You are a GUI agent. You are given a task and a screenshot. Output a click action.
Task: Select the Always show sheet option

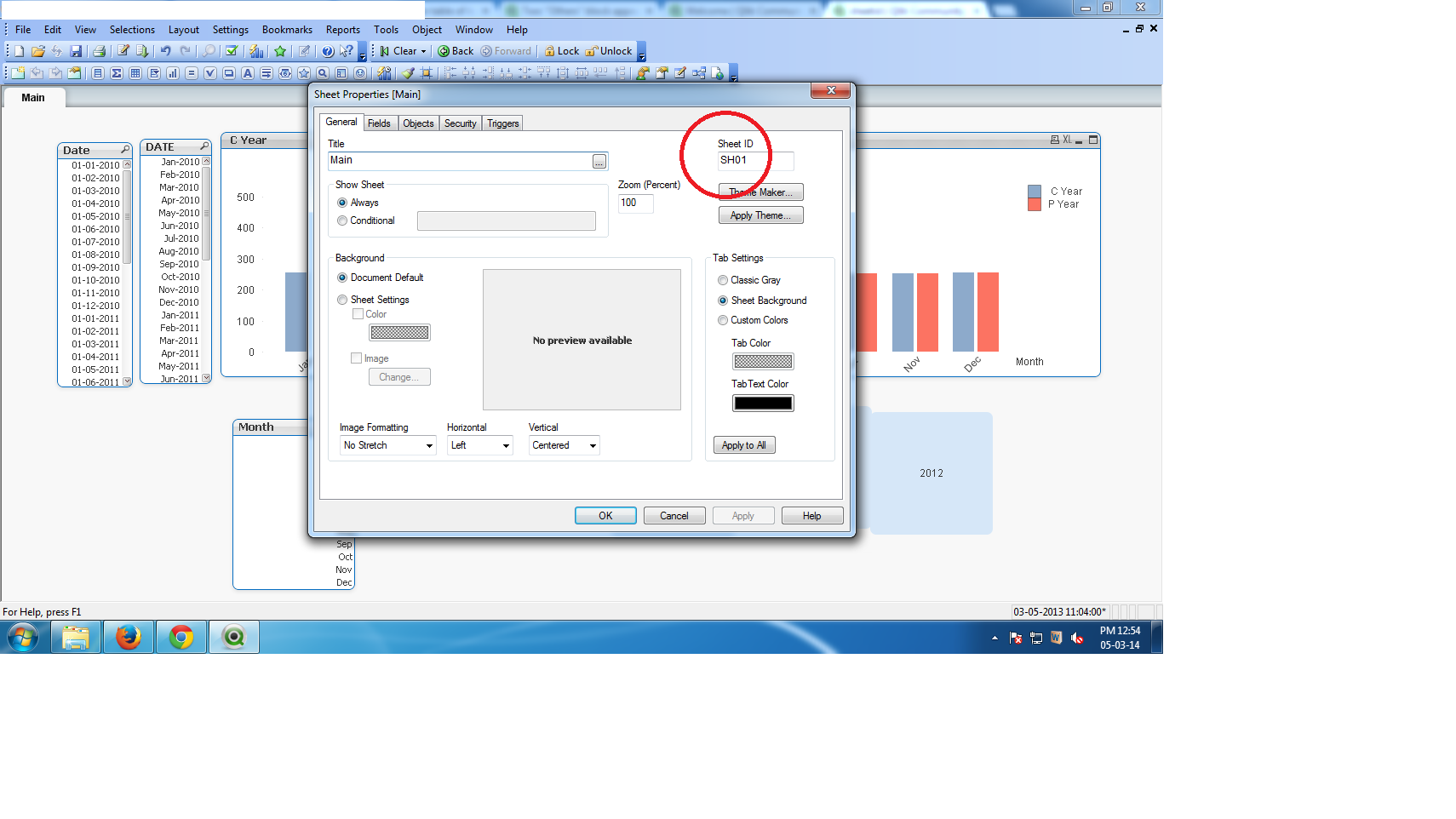pos(342,203)
